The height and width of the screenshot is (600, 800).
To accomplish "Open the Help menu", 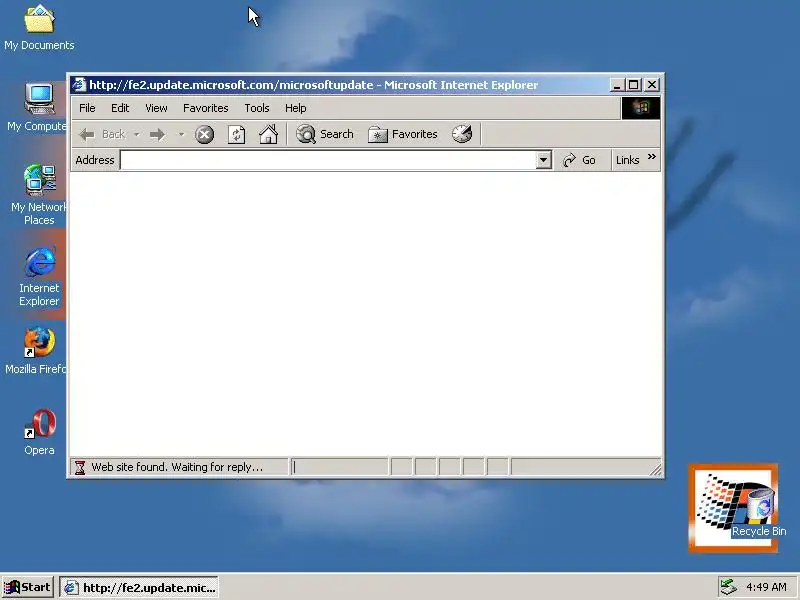I will [x=295, y=108].
